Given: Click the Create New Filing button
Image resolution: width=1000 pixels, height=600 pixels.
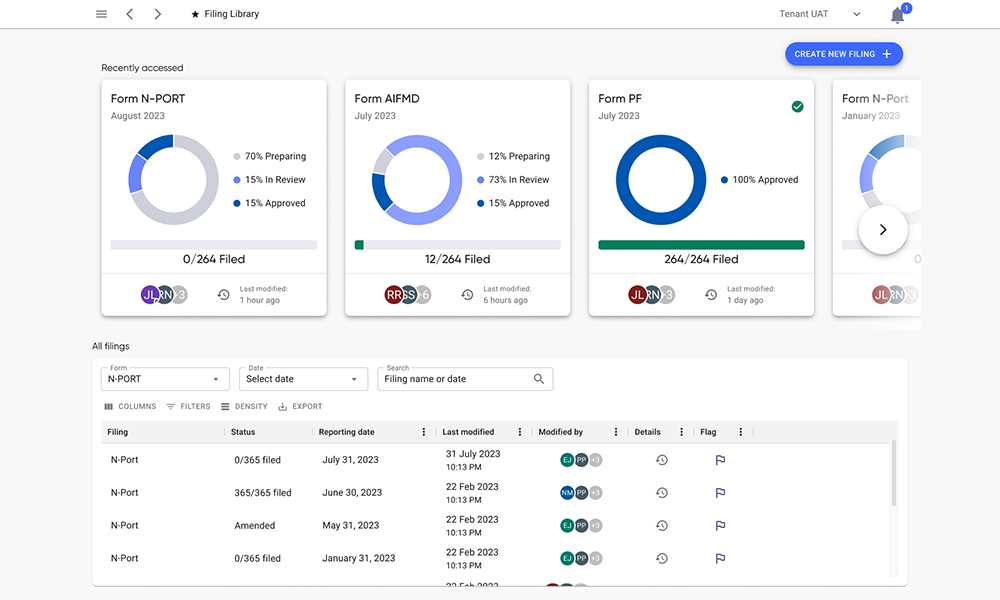Looking at the screenshot, I should [843, 54].
